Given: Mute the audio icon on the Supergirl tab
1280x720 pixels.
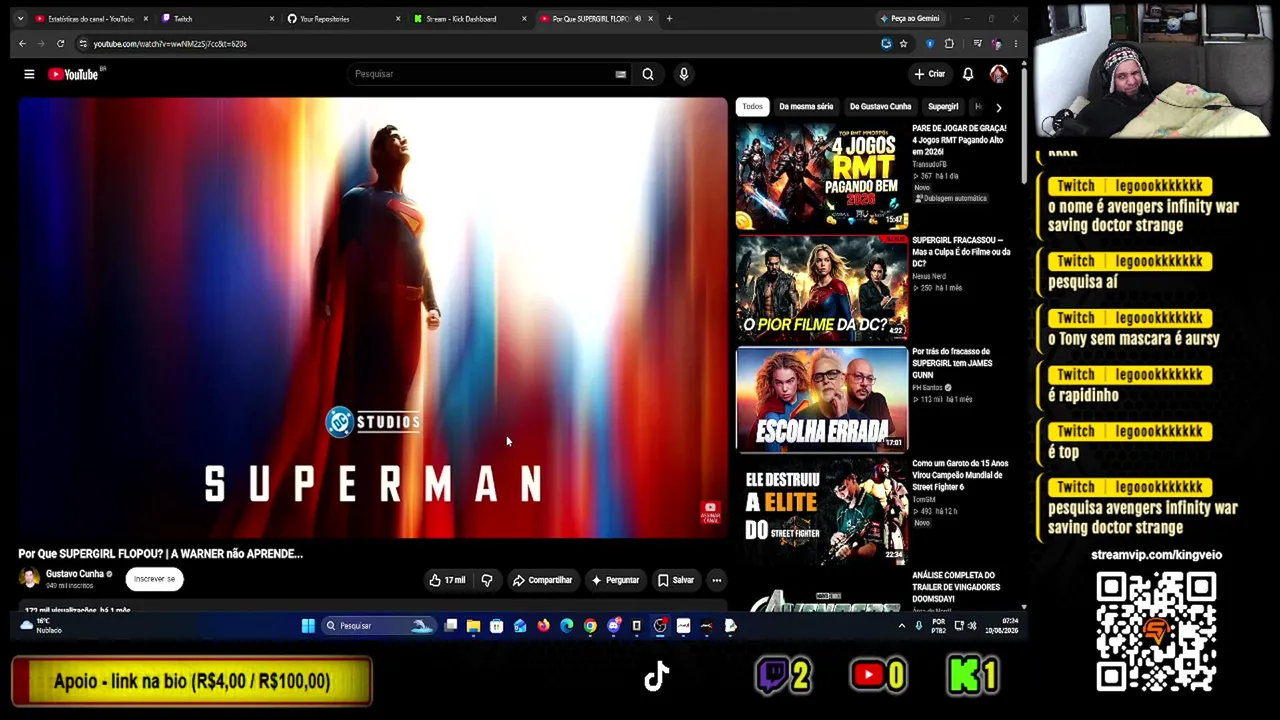Looking at the screenshot, I should [638, 19].
